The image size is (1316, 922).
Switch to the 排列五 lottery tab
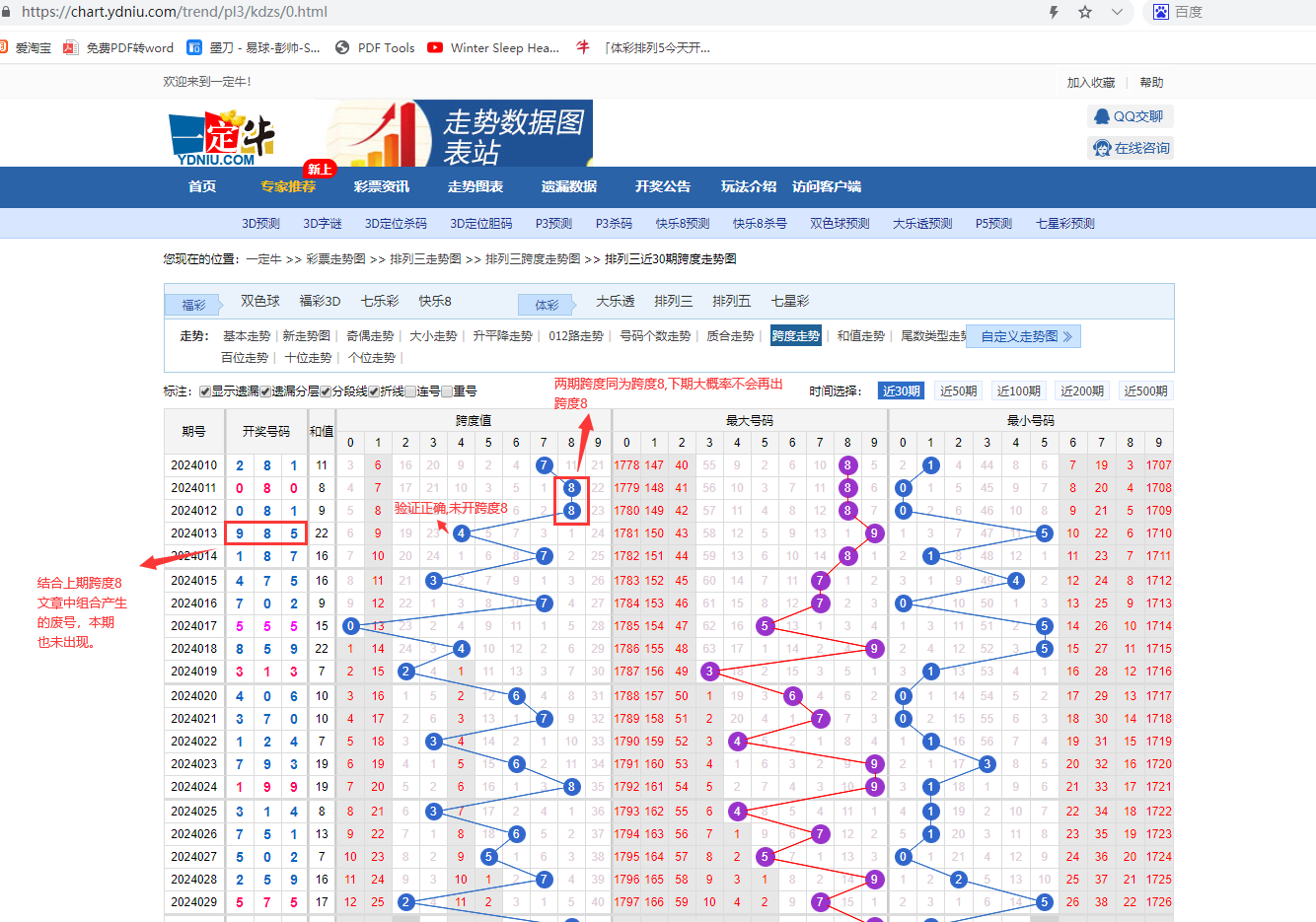pyautogui.click(x=731, y=301)
